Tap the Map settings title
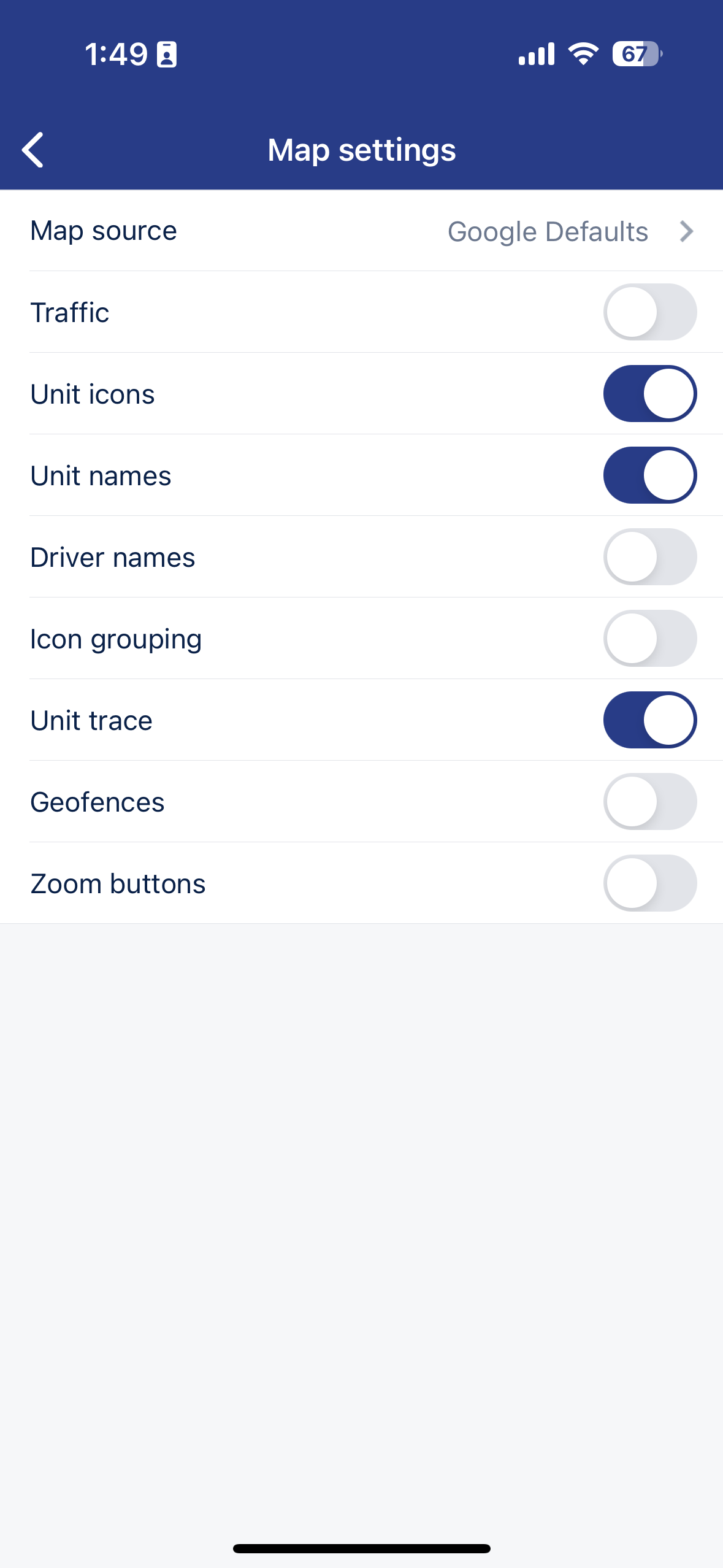This screenshot has height=1568, width=723. point(361,150)
